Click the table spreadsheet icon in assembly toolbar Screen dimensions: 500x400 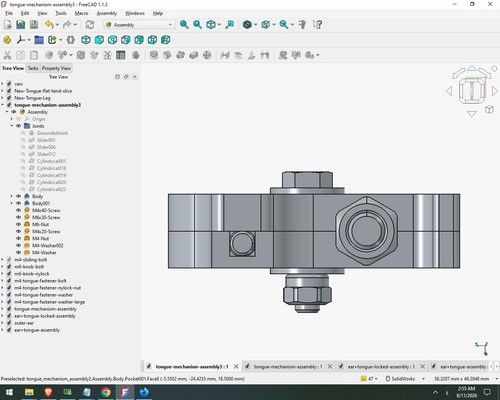click(121, 55)
